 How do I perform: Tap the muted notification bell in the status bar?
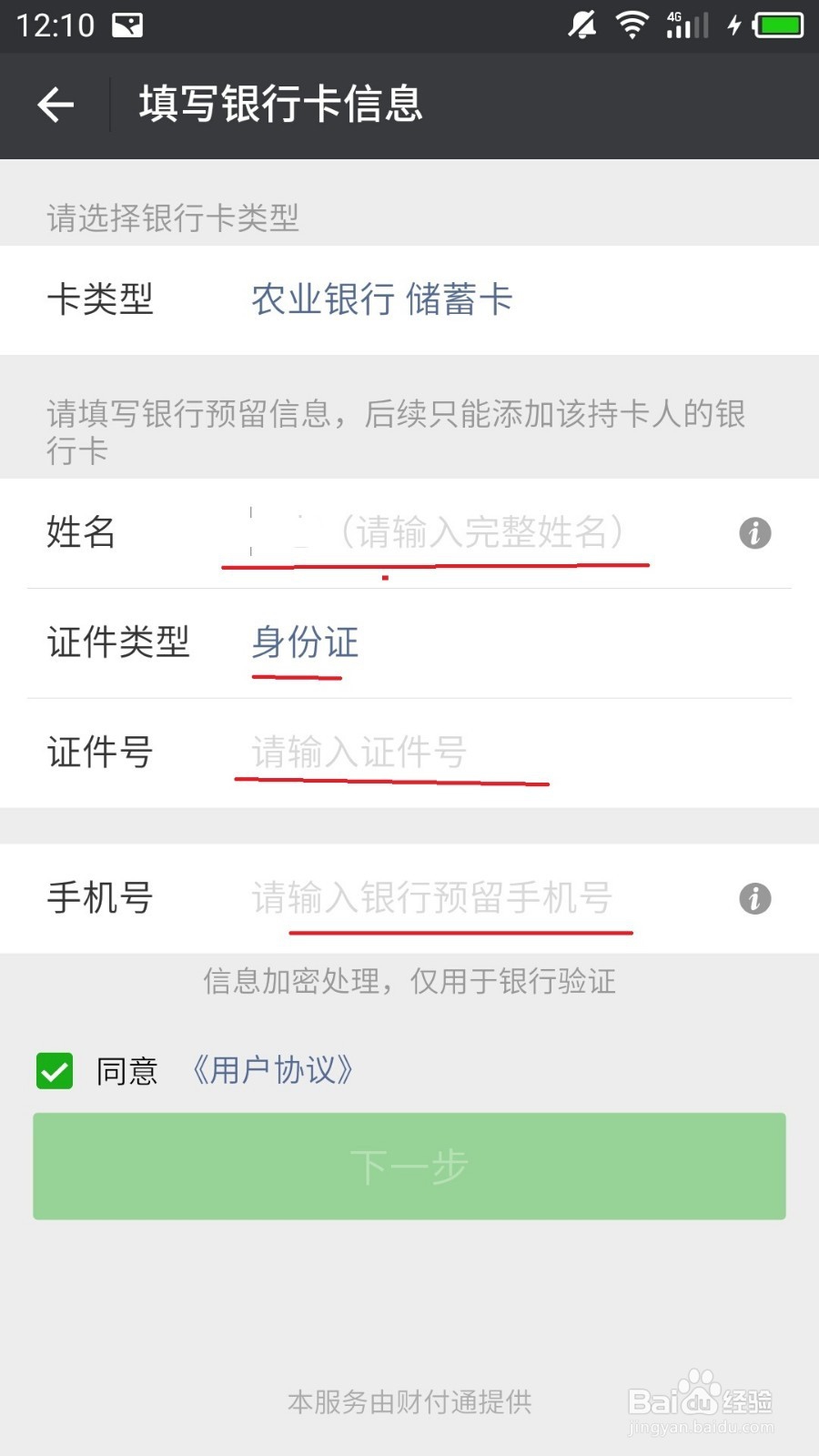[582, 25]
